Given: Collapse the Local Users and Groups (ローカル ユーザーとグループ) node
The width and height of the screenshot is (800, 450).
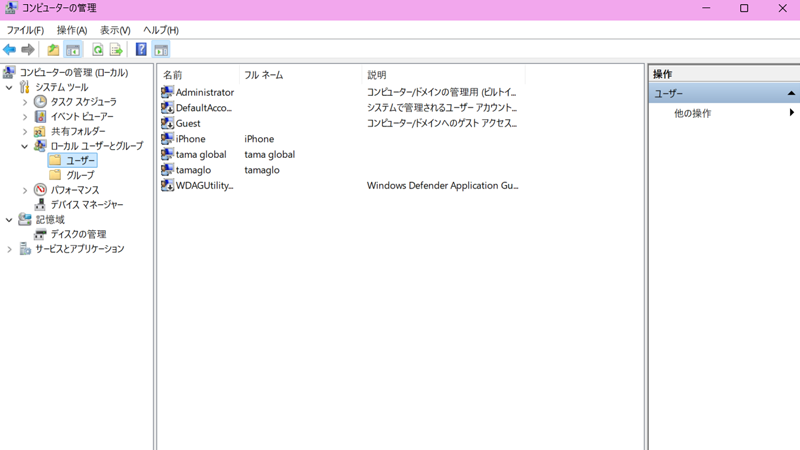Looking at the screenshot, I should pos(25,146).
